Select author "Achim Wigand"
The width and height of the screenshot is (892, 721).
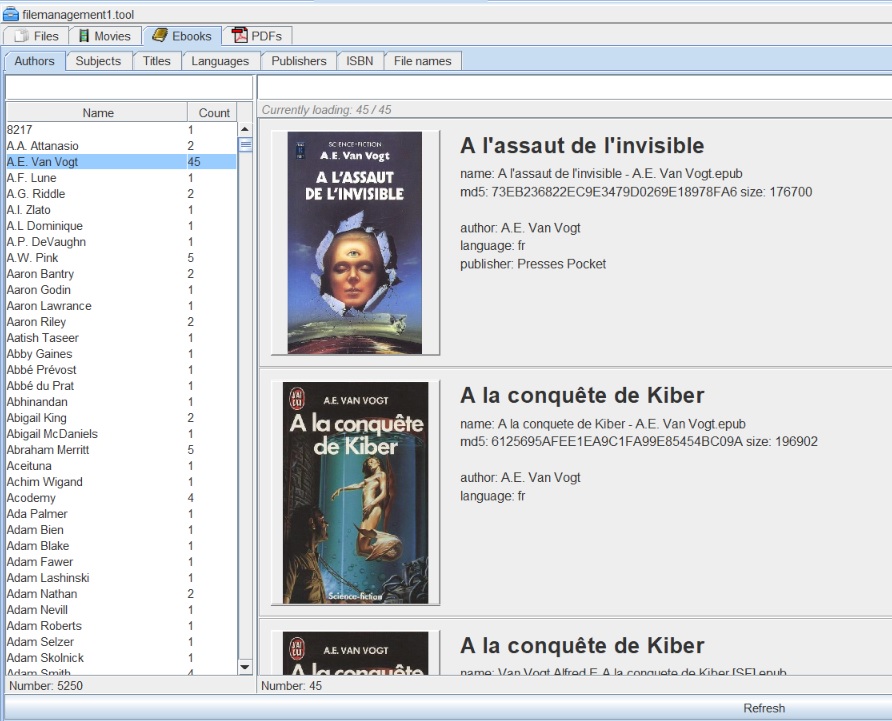point(121,481)
